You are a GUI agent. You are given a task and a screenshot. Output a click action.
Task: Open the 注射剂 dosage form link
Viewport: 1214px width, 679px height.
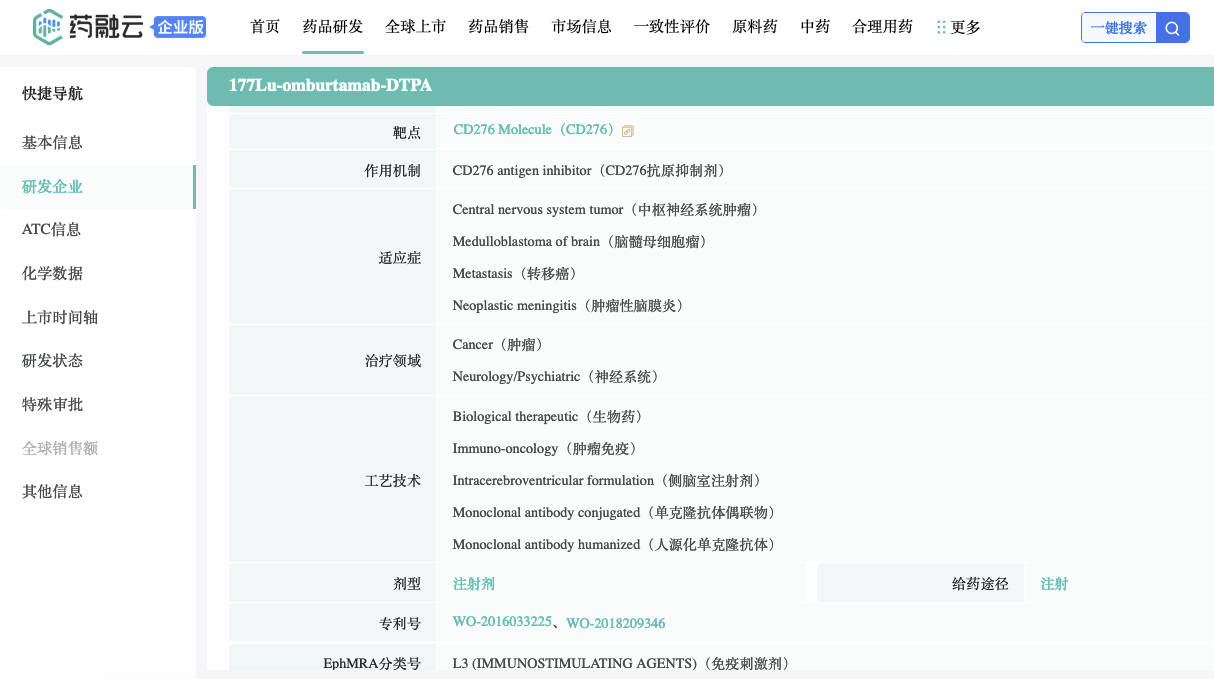click(x=474, y=584)
